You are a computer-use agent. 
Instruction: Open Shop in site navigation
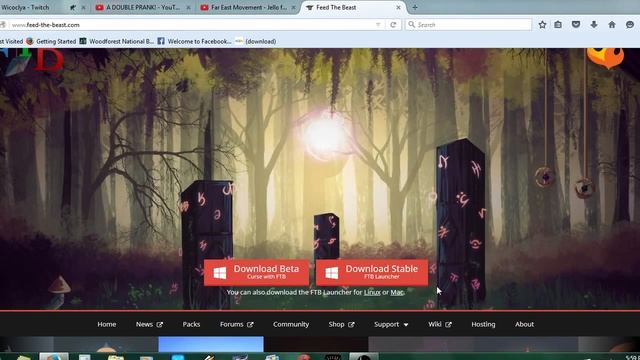click(336, 324)
